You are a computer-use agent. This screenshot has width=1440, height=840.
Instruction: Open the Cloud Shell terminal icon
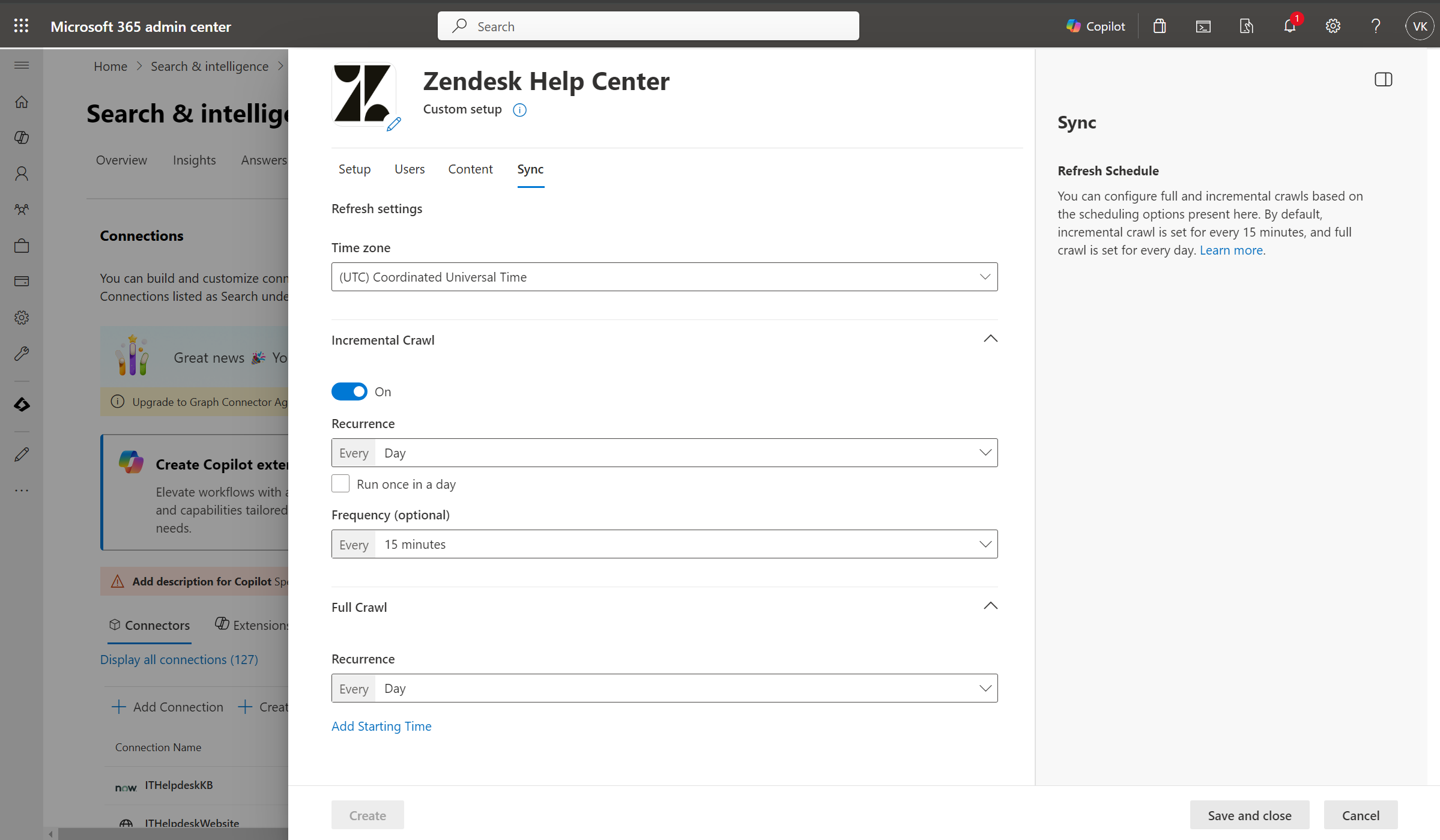point(1203,26)
